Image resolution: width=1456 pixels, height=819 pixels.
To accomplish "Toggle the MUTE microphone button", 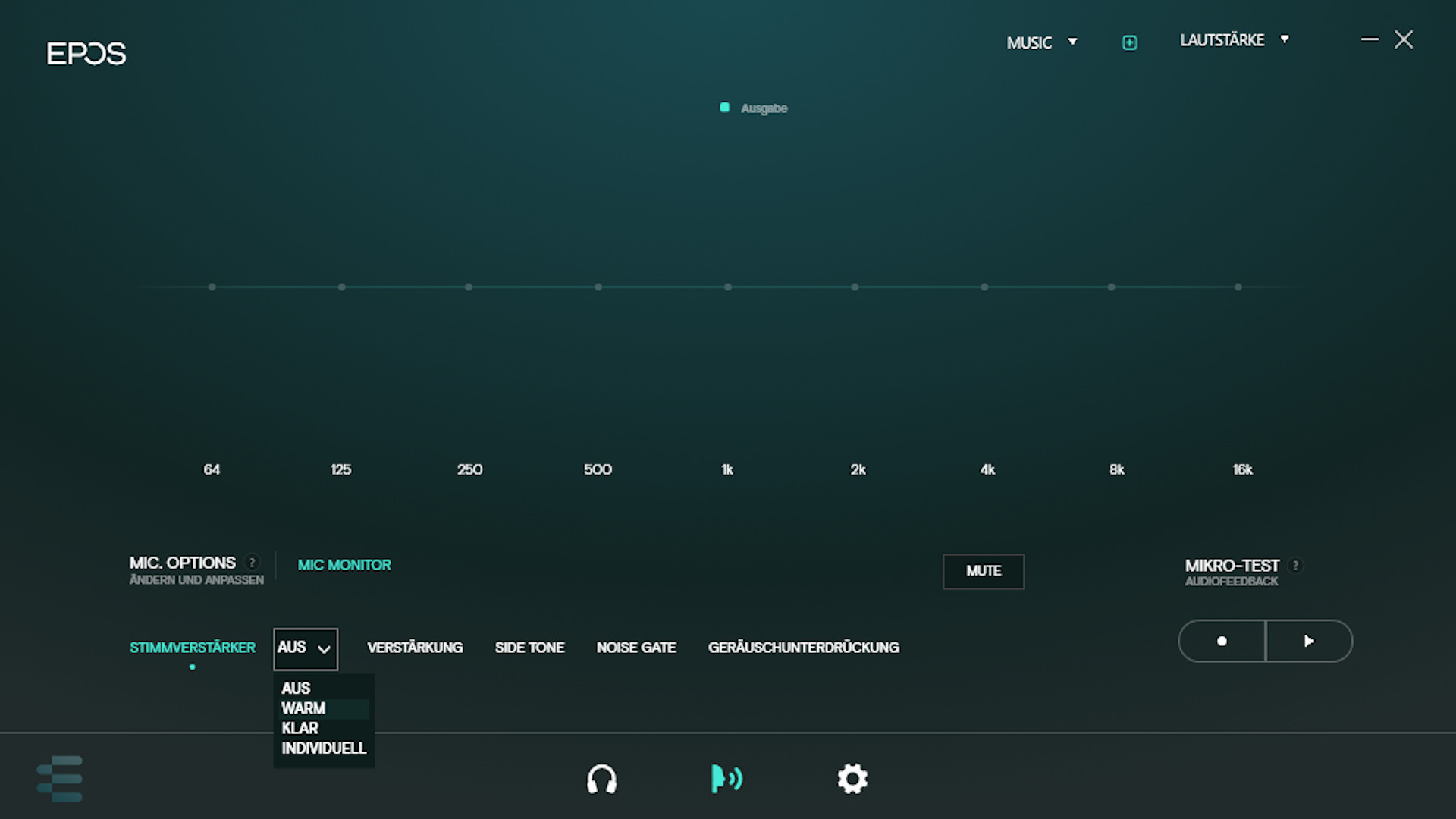I will [983, 571].
